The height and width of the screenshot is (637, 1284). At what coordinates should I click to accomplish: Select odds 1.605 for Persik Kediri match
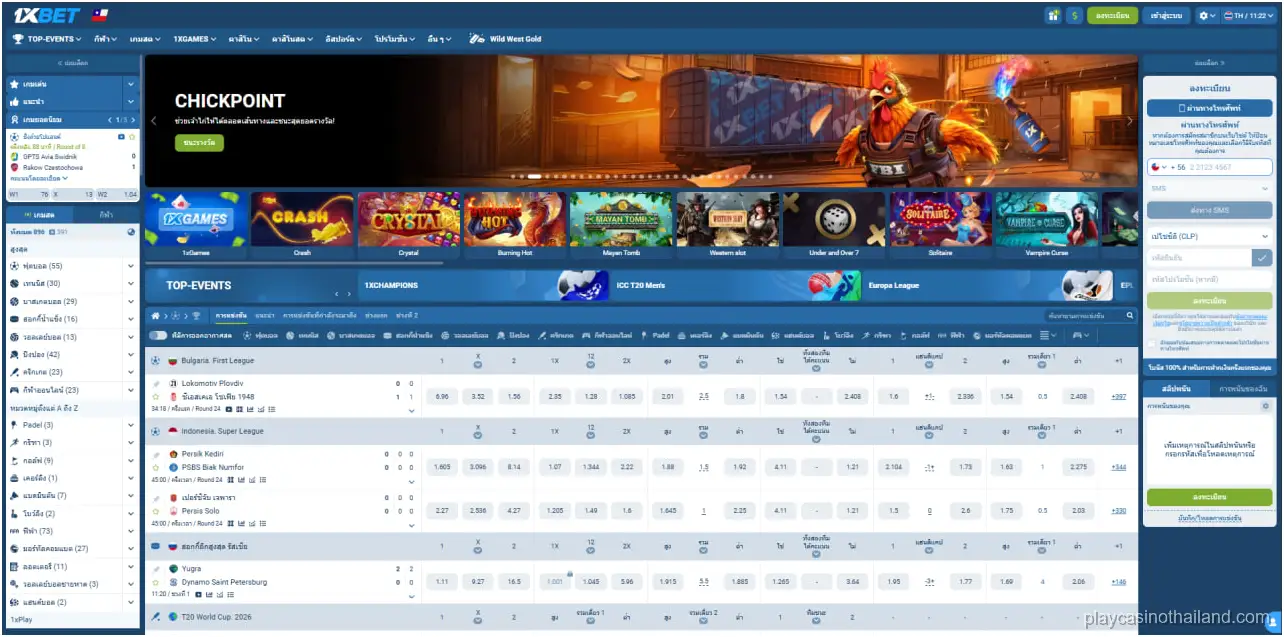tap(442, 467)
